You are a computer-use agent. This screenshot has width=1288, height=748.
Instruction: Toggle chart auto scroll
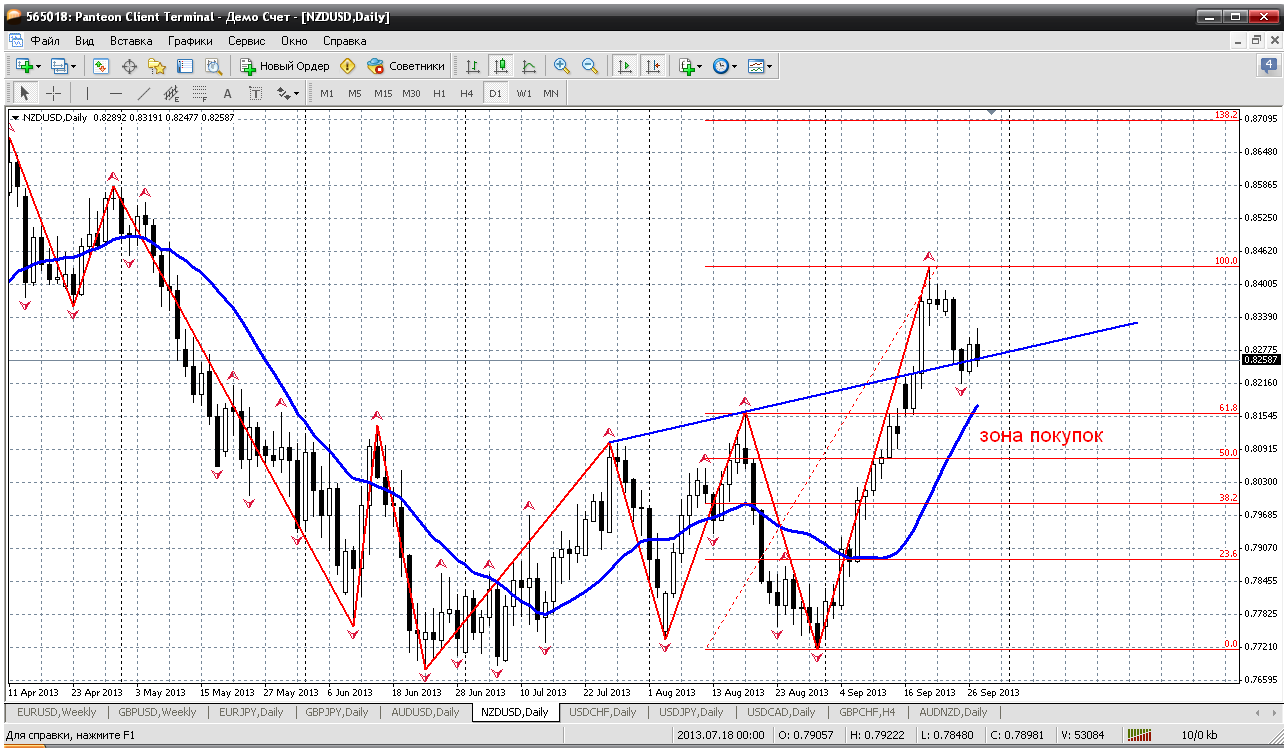click(625, 66)
